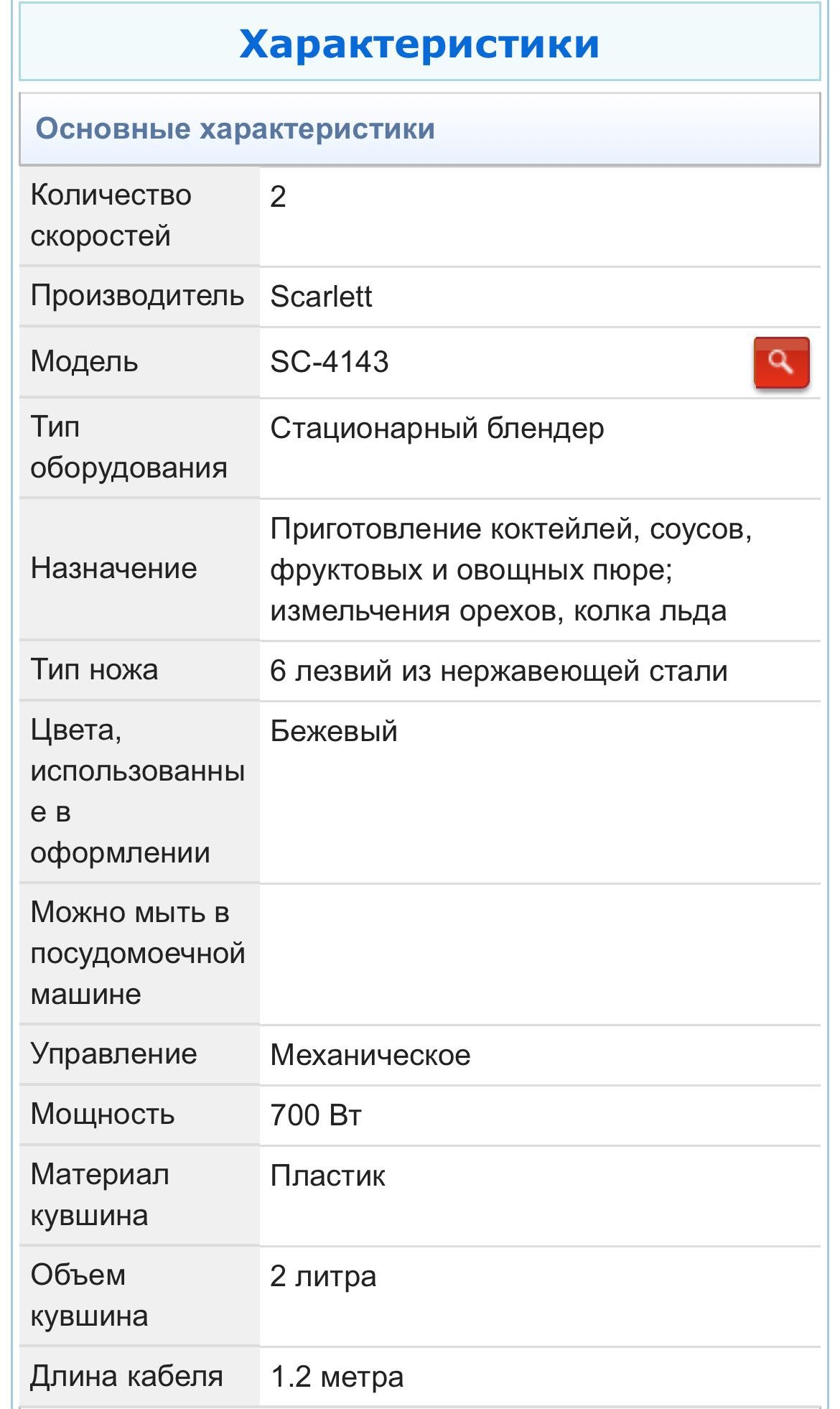Click the Производитель row label
Image resolution: width=840 pixels, height=1409 pixels.
click(x=137, y=296)
